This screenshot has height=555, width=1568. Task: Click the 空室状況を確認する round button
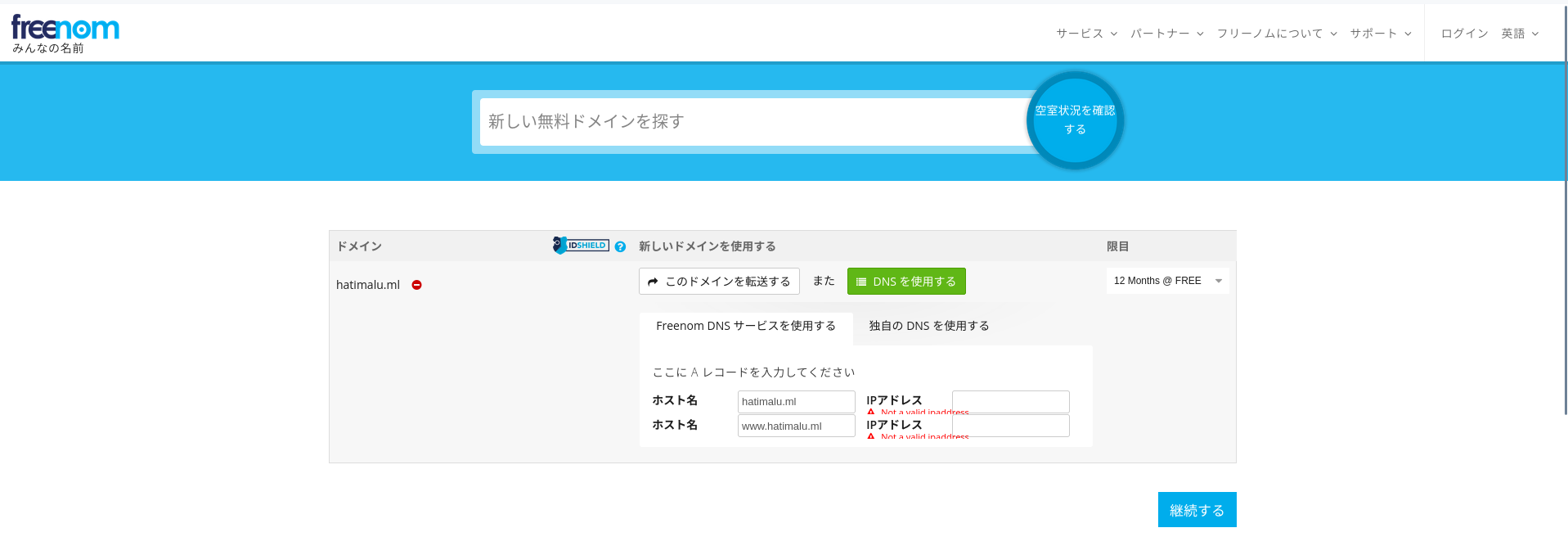pyautogui.click(x=1075, y=120)
